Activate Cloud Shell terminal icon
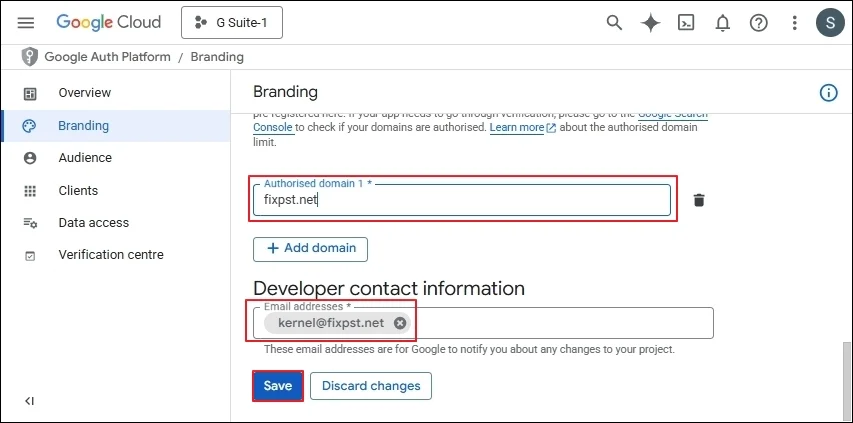 686,23
